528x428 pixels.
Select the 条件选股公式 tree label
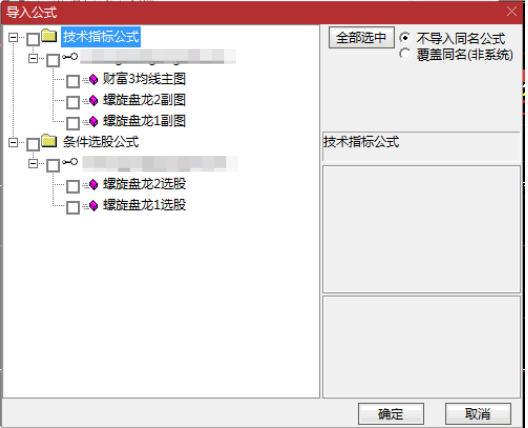101,142
